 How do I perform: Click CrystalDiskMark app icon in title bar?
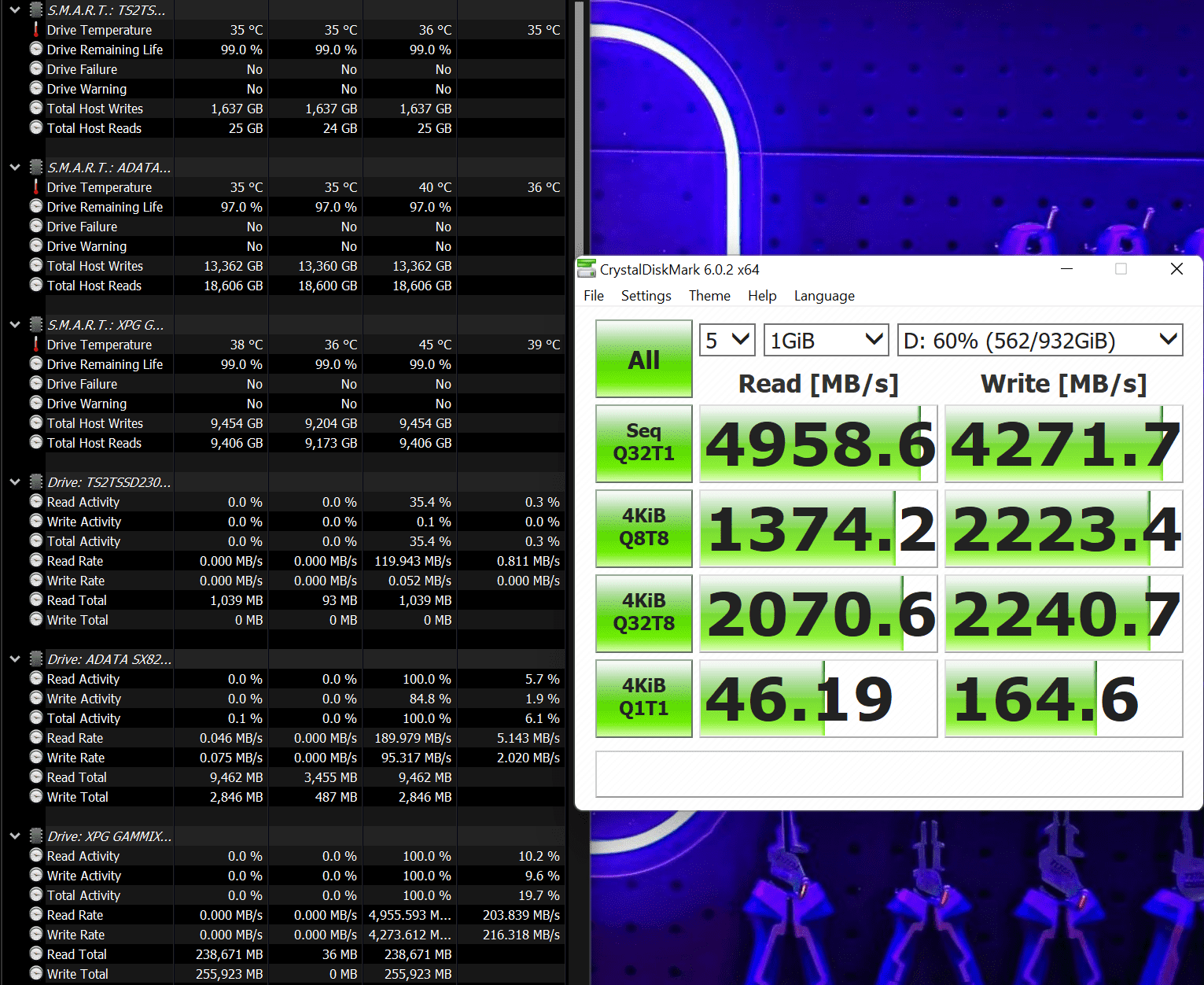[586, 269]
